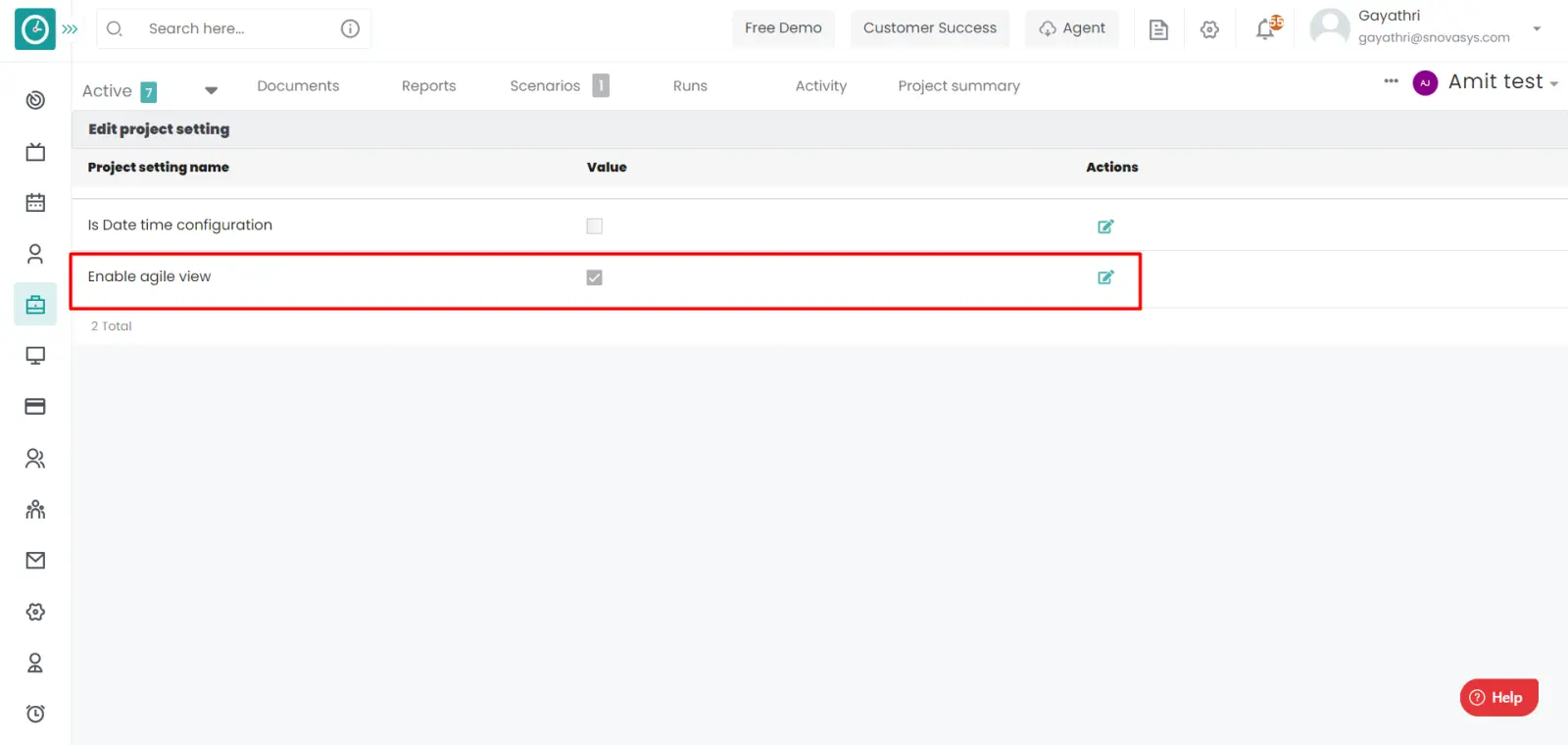The image size is (1568, 745).
Task: Switch to the Documents tab
Action: click(298, 86)
